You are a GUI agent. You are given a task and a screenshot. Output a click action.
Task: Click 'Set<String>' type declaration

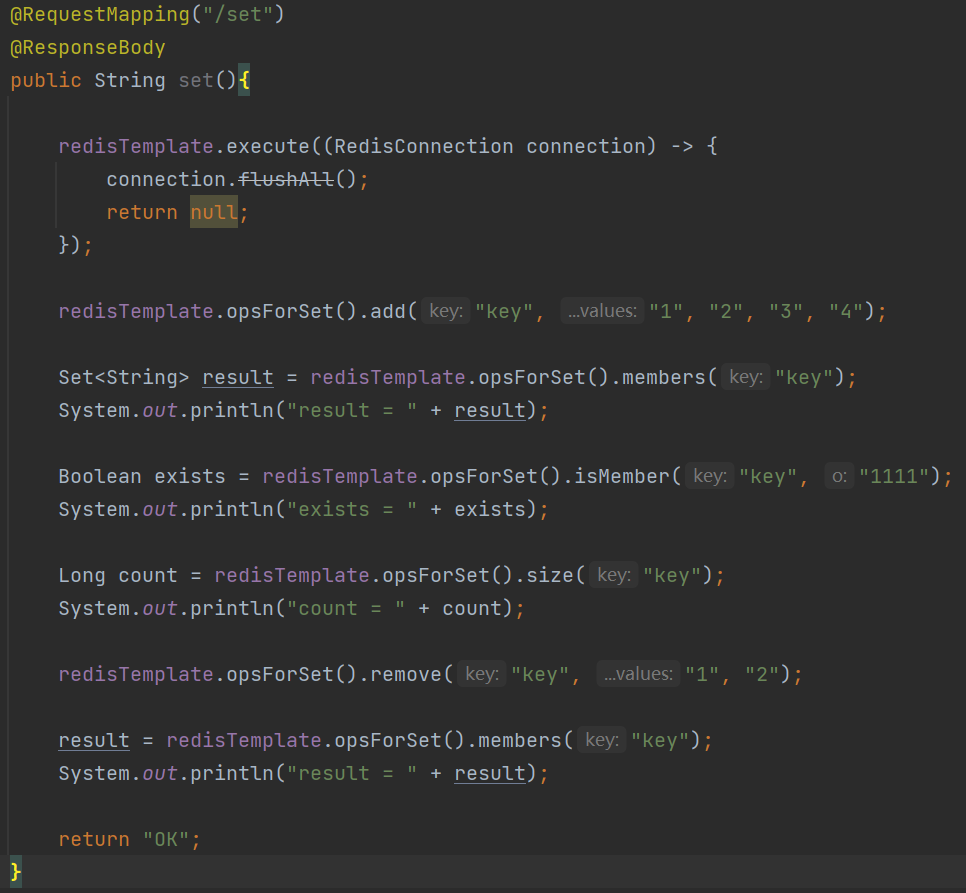pyautogui.click(x=124, y=377)
